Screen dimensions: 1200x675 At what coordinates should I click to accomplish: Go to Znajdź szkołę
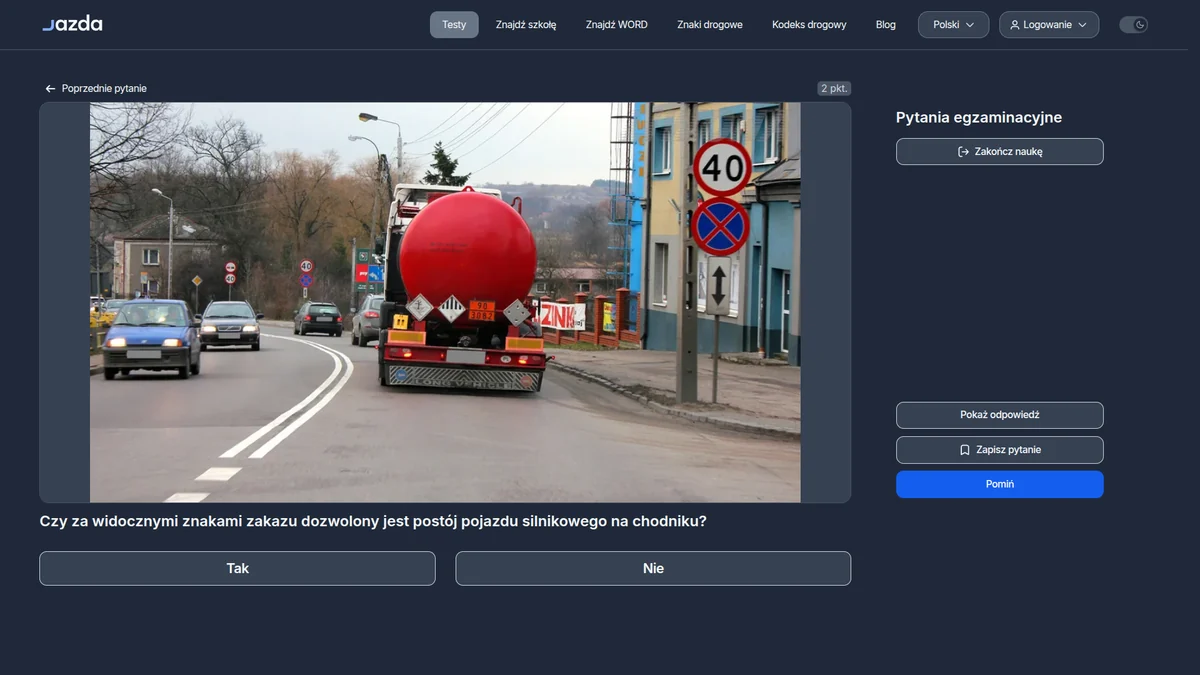[526, 25]
